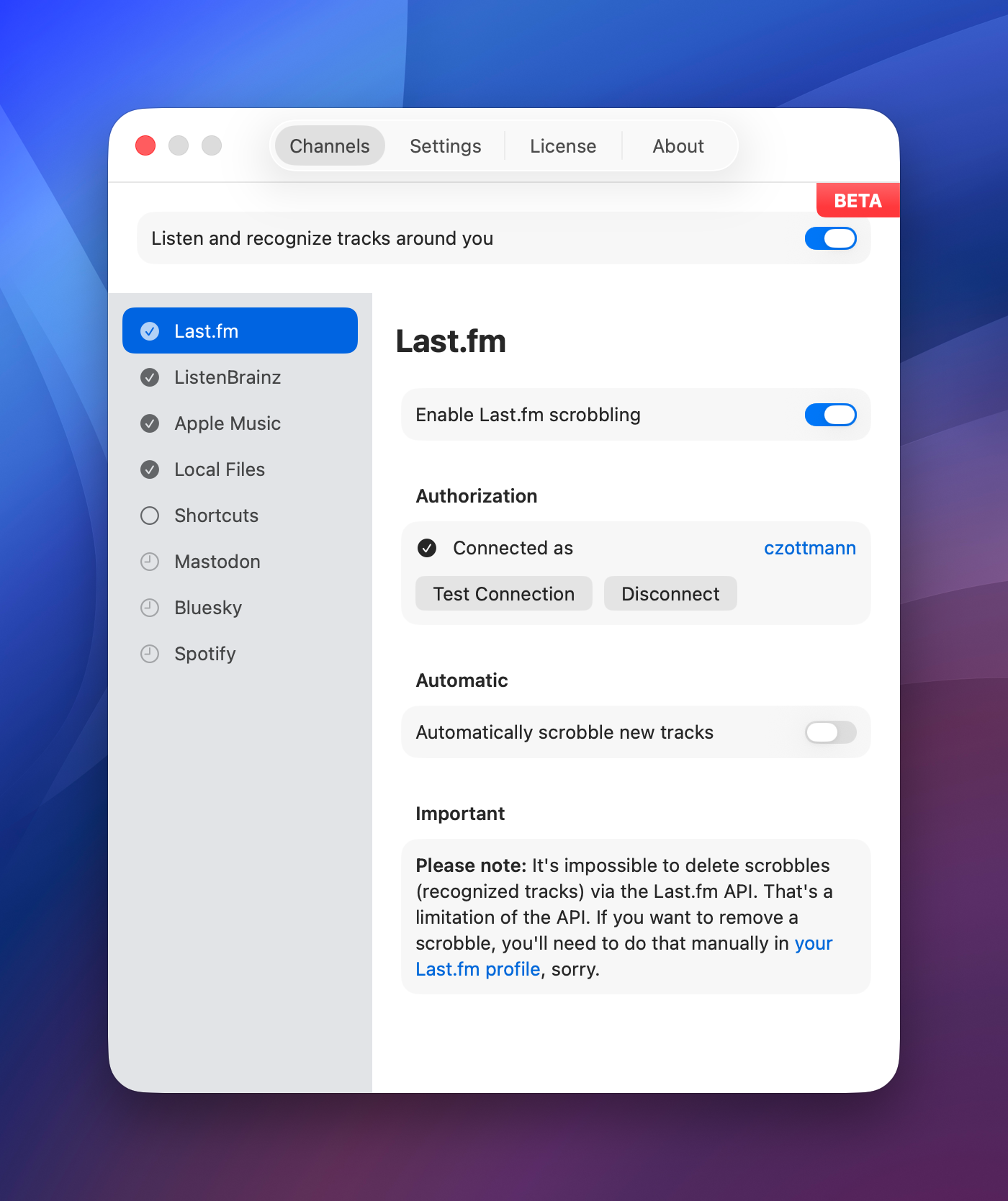Open the License tab
1008x1201 pixels.
click(x=563, y=146)
